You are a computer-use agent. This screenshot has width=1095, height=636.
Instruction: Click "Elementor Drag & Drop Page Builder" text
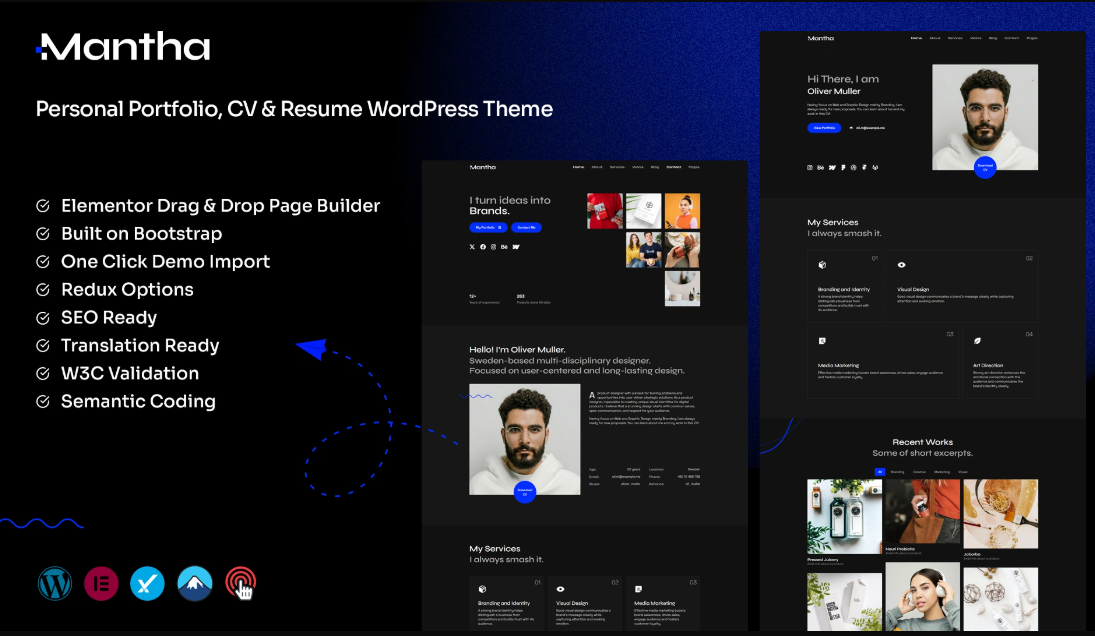pos(221,206)
